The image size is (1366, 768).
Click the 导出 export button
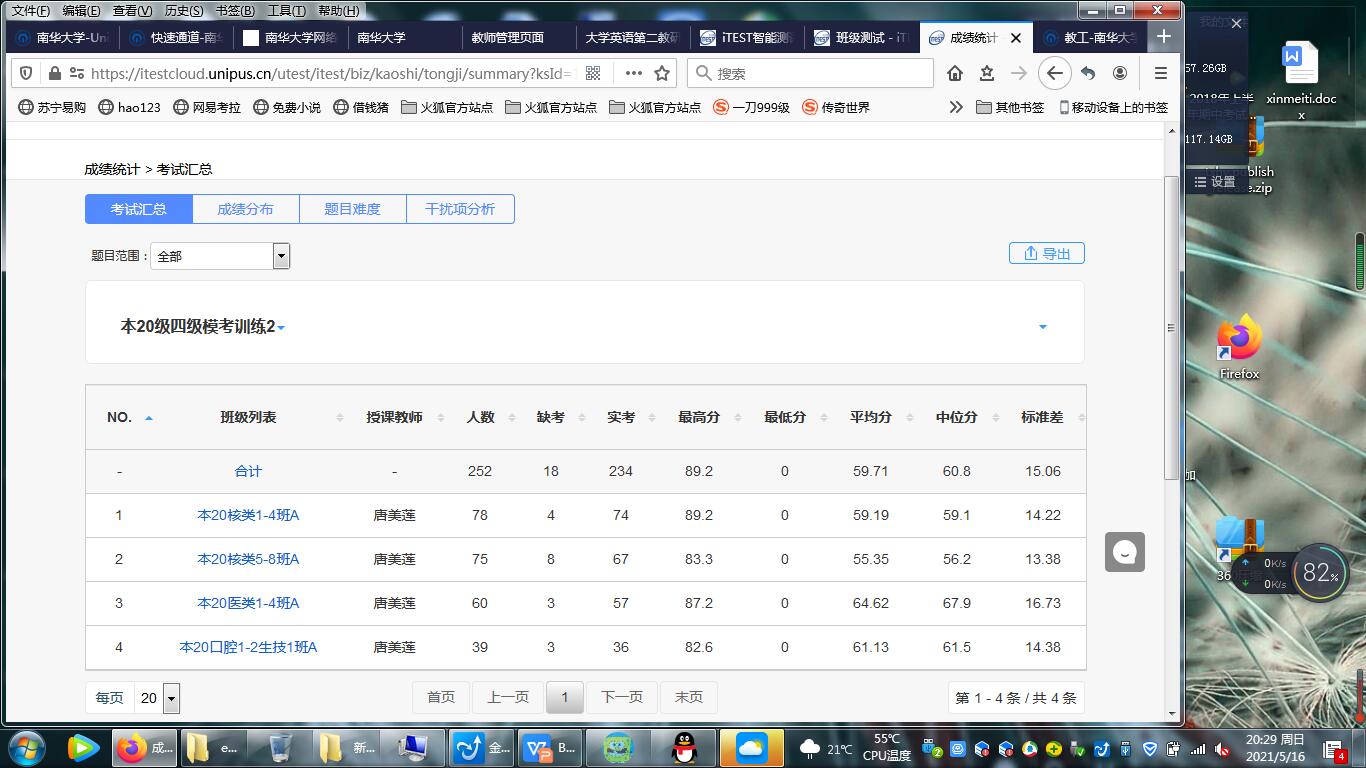click(x=1046, y=254)
